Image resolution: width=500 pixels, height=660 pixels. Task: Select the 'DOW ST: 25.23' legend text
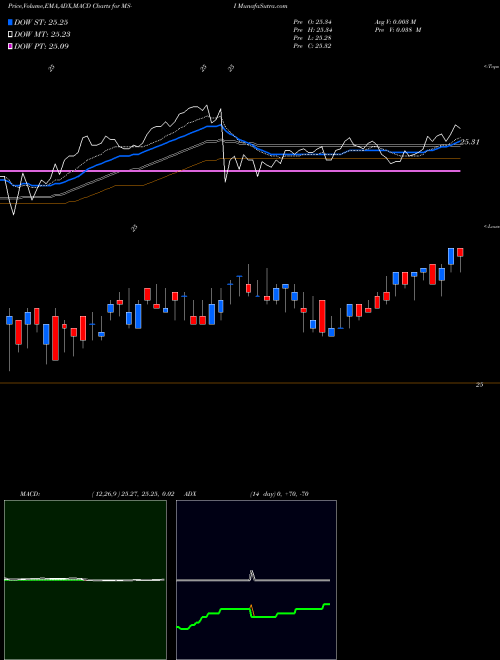click(x=41, y=22)
